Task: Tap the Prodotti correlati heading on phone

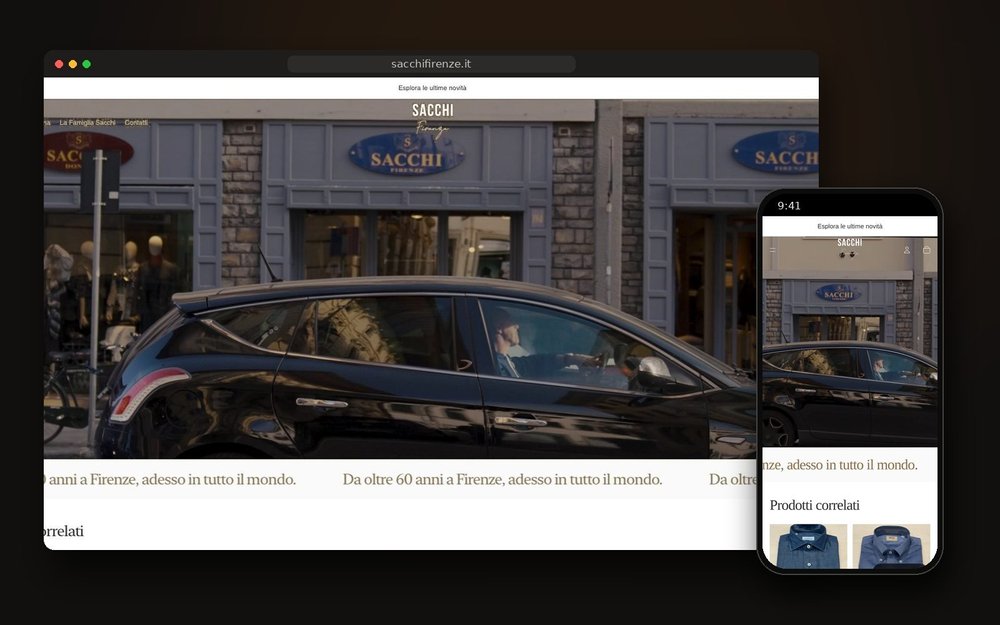Action: pos(814,505)
